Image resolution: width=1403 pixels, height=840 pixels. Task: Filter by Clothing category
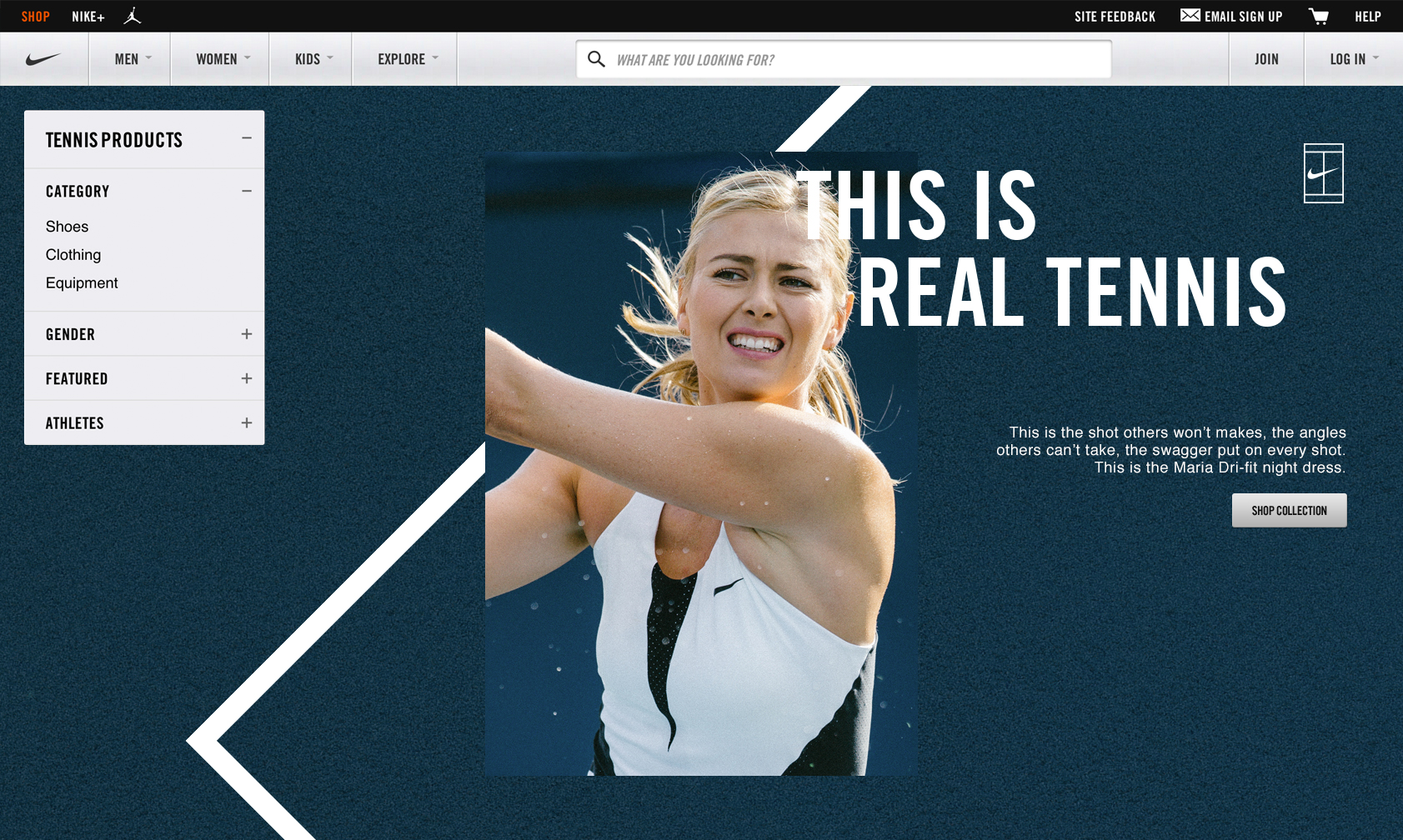point(73,255)
